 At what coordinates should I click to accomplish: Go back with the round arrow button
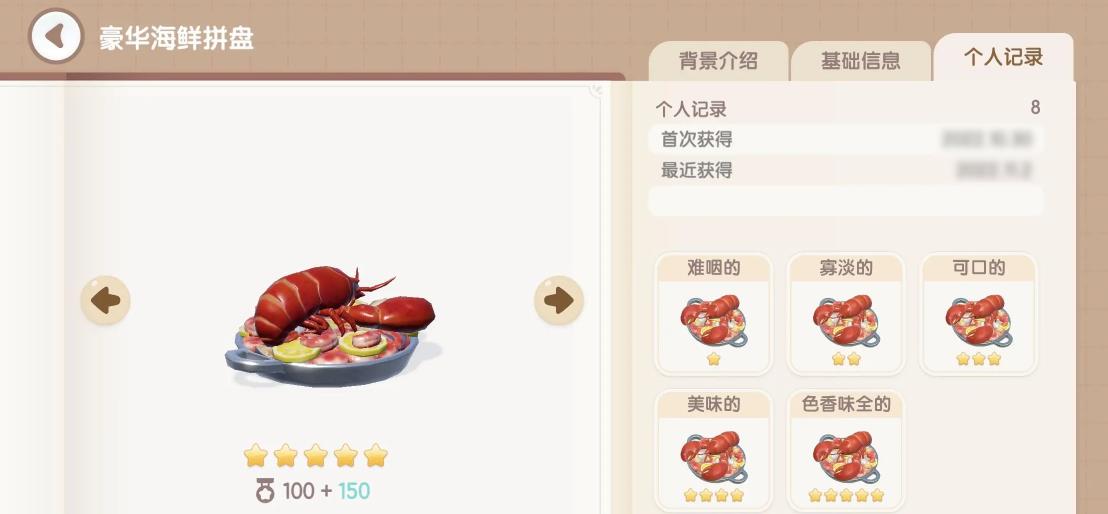(x=56, y=36)
